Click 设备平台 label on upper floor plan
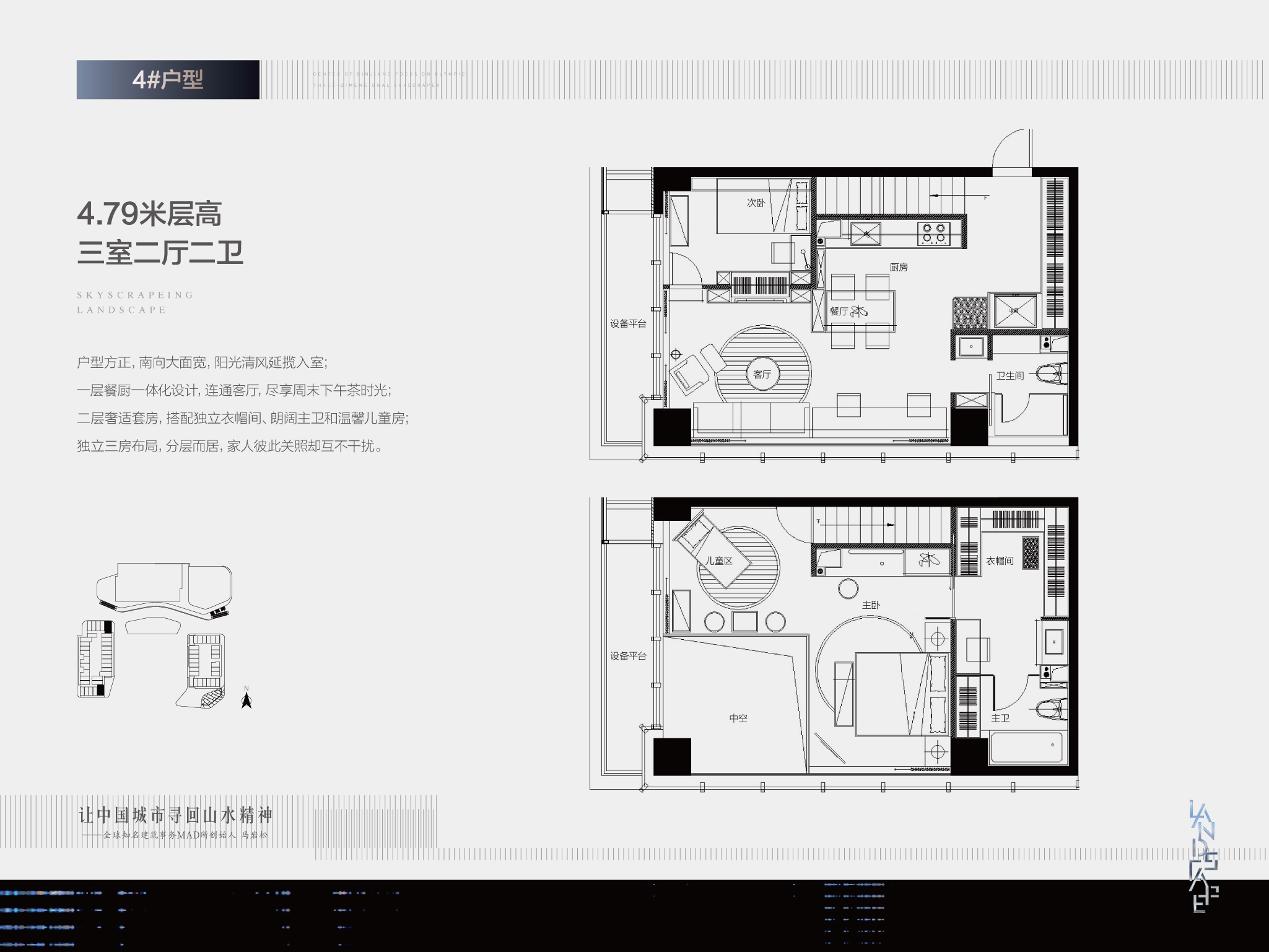The height and width of the screenshot is (952, 1269). click(628, 323)
